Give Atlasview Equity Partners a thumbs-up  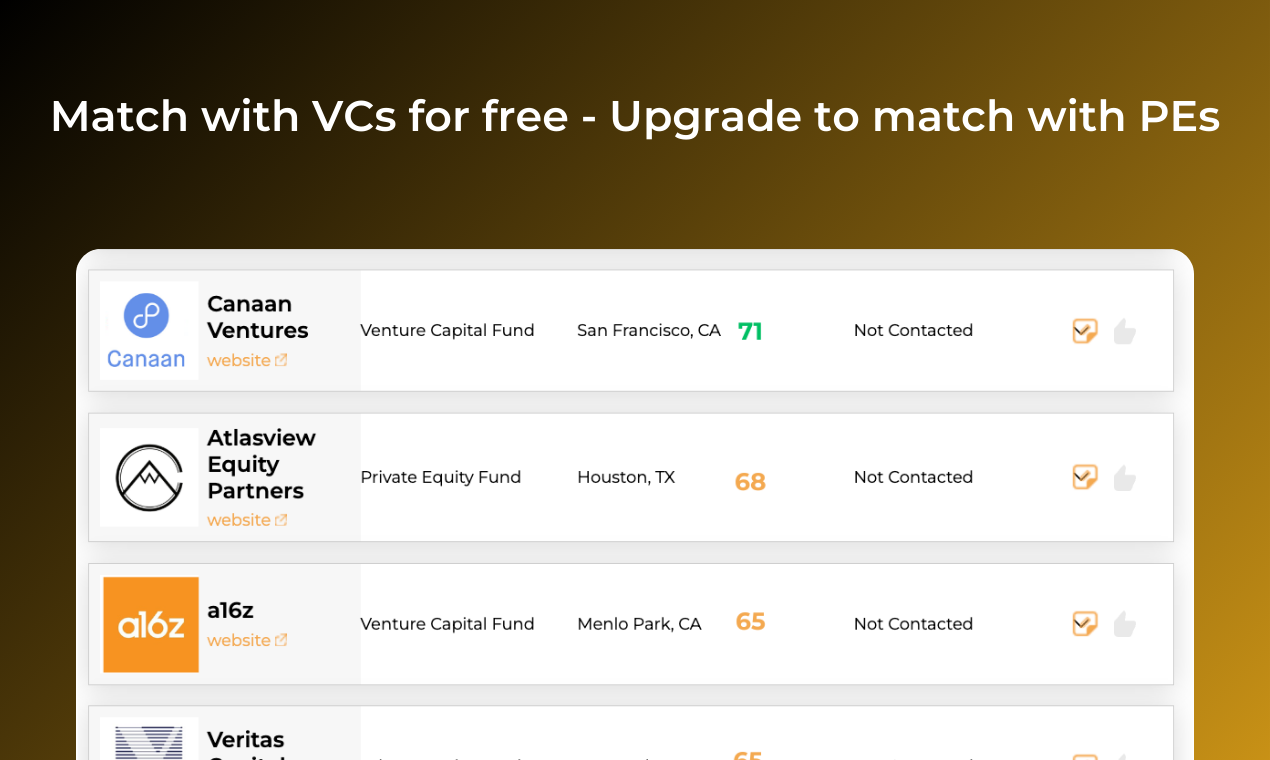click(1125, 477)
